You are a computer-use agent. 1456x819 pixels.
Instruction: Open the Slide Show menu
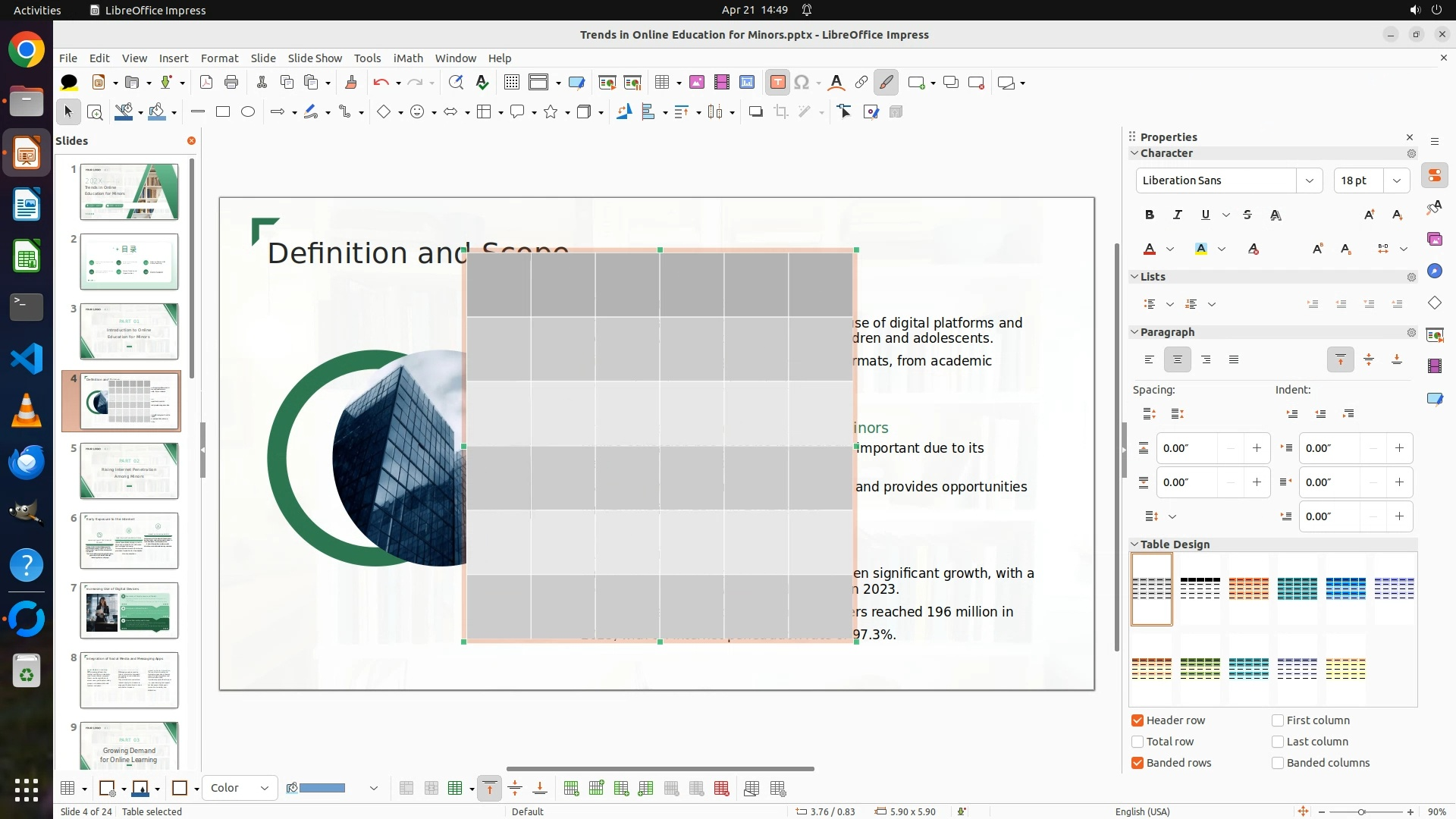pos(315,58)
